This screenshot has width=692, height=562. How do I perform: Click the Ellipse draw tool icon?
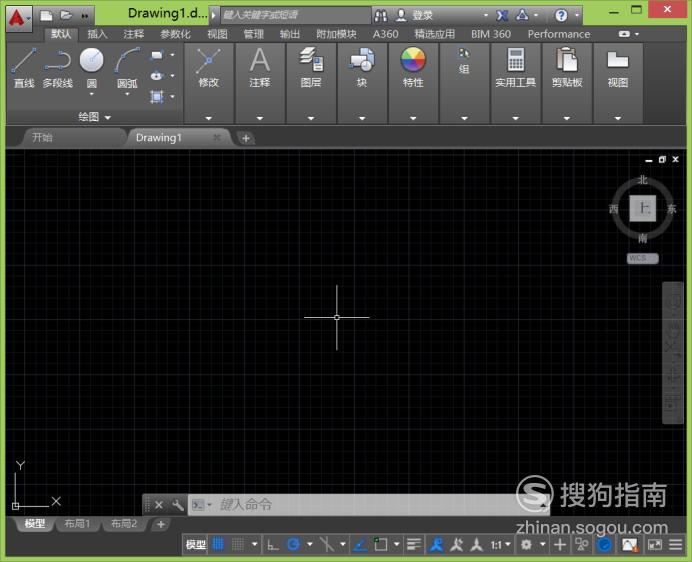pyautogui.click(x=157, y=76)
